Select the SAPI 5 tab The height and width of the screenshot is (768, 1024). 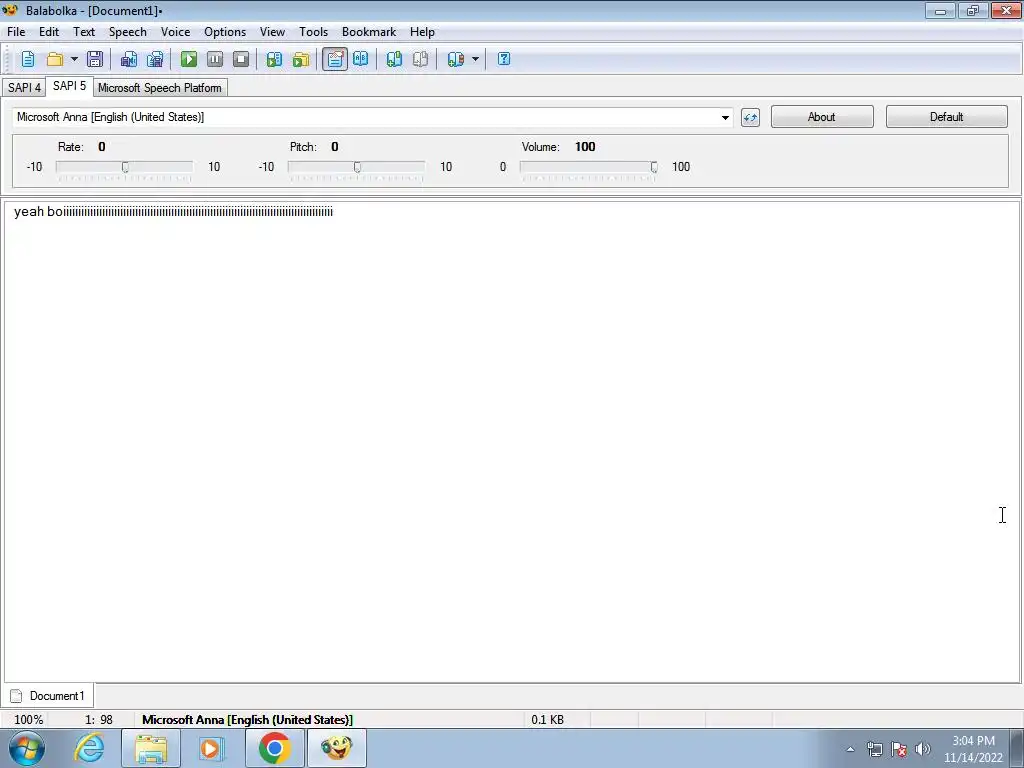point(69,86)
